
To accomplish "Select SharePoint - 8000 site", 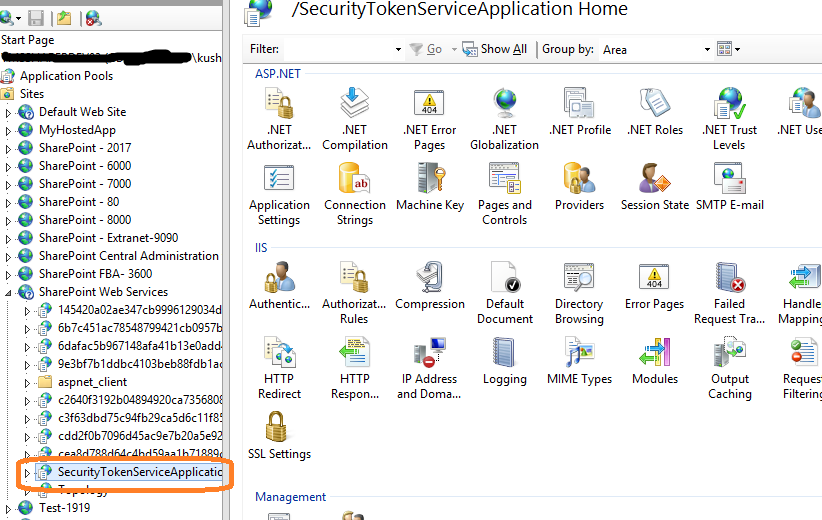I will click(x=85, y=220).
